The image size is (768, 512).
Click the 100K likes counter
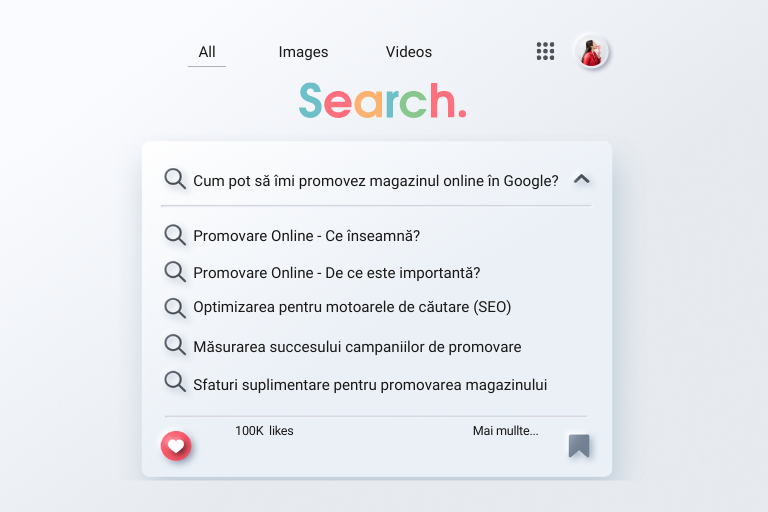(264, 431)
